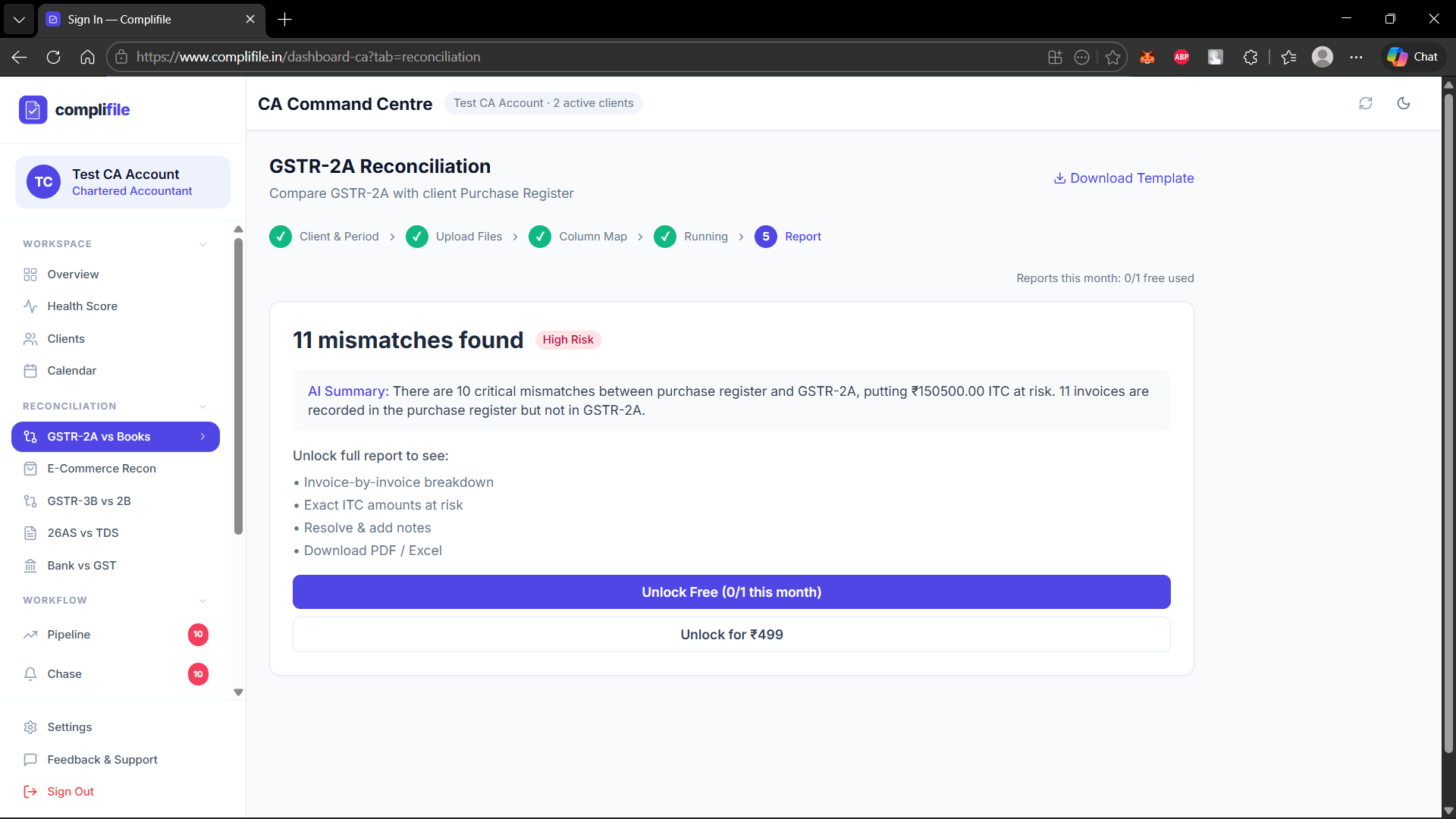Click the page vertical scrollbar
The width and height of the screenshot is (1456, 819).
[x=1448, y=422]
